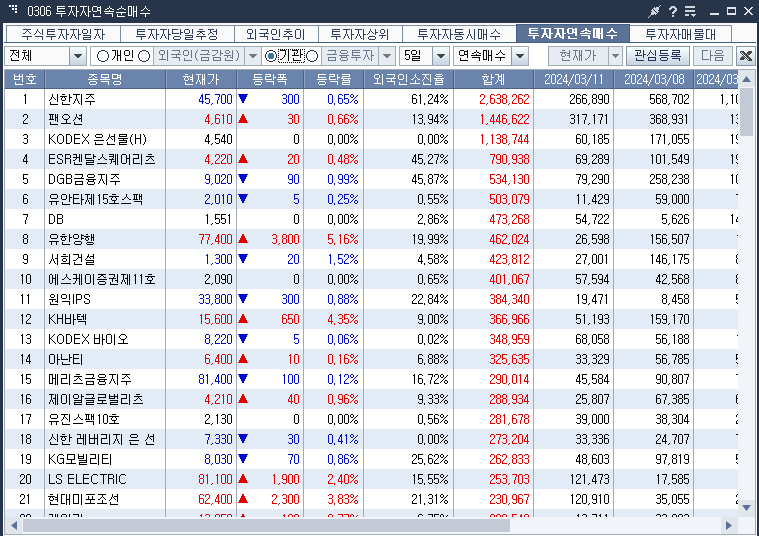Select the 금융투자 radio button
This screenshot has width=759, height=536.
pyautogui.click(x=312, y=56)
